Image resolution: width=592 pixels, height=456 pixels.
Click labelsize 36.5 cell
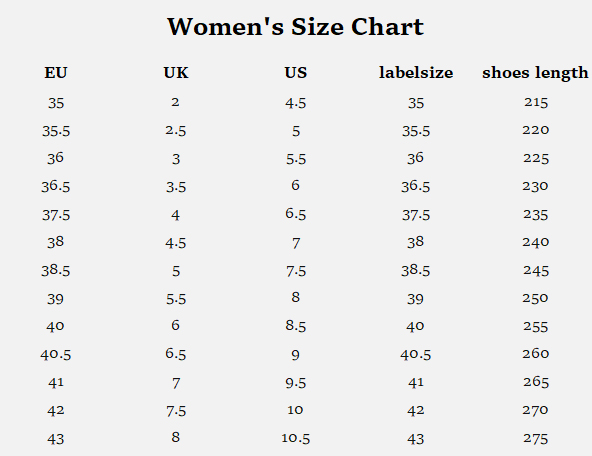(x=416, y=186)
